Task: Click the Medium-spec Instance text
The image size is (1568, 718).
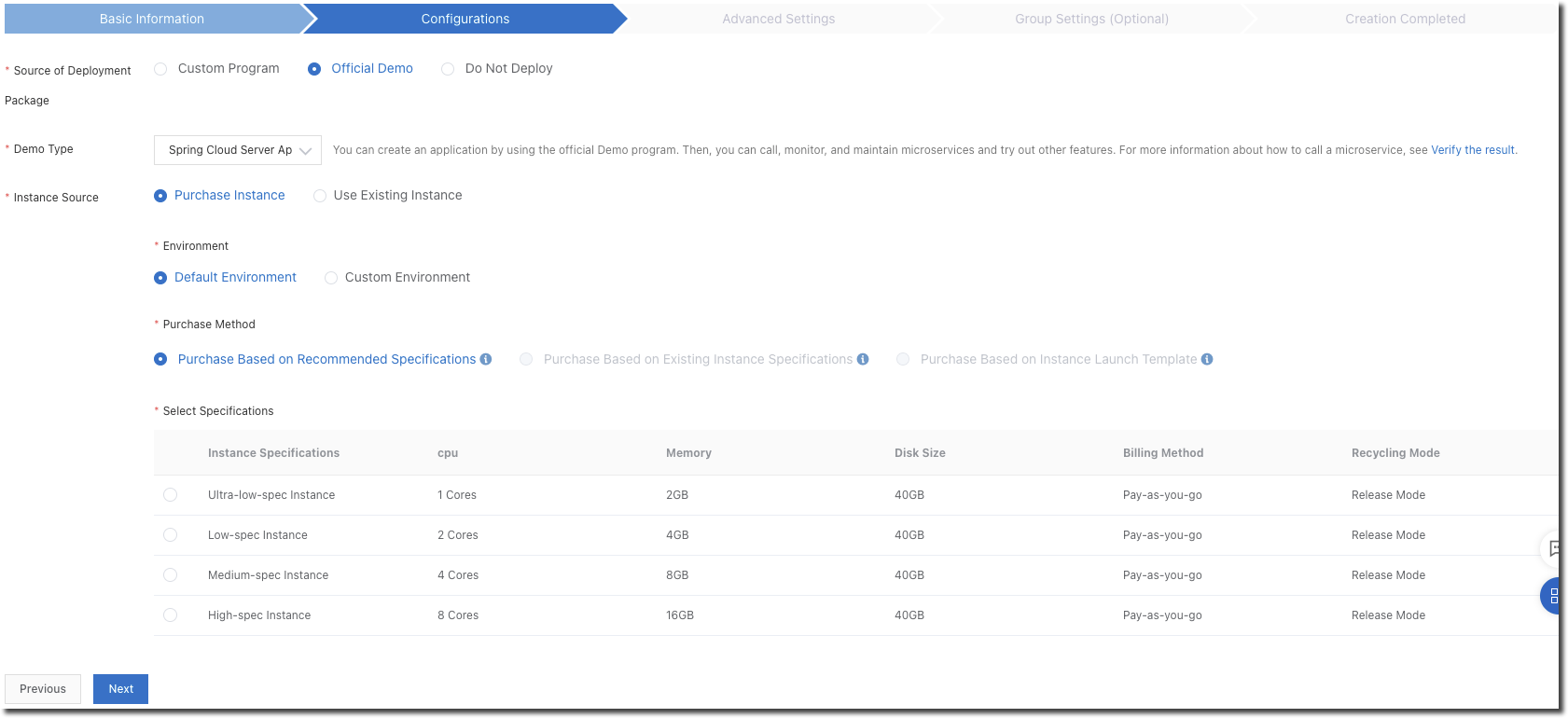Action: click(268, 575)
